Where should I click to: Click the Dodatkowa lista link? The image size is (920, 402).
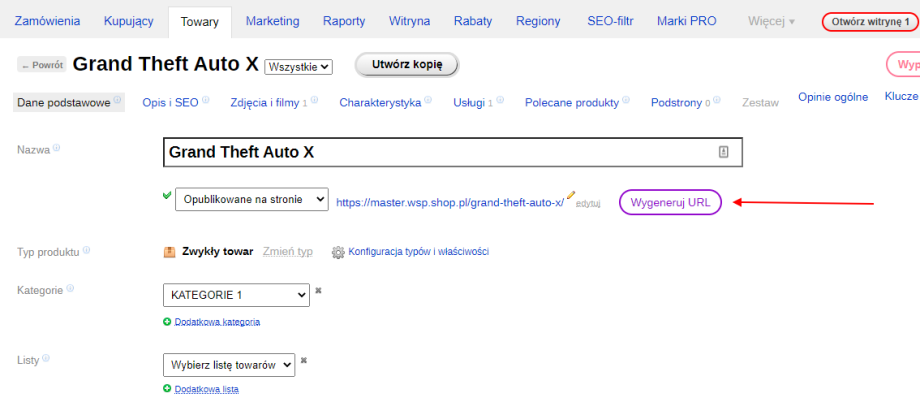[x=207, y=389]
